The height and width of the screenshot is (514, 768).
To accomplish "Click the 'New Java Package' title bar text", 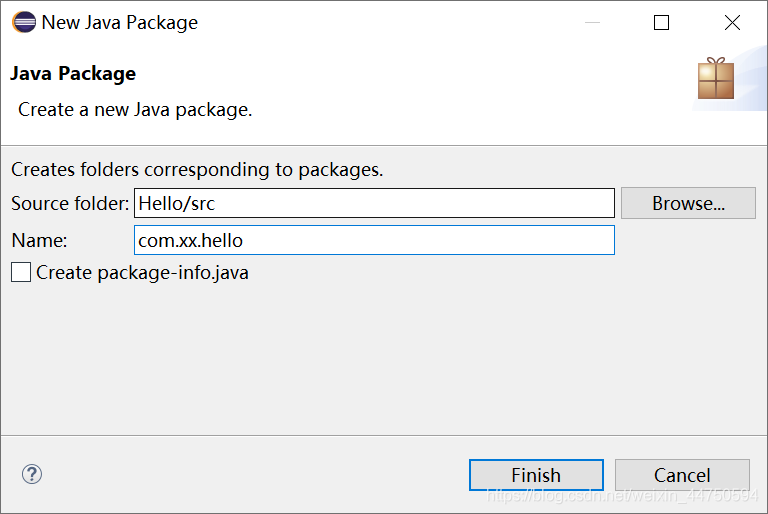I will (120, 23).
